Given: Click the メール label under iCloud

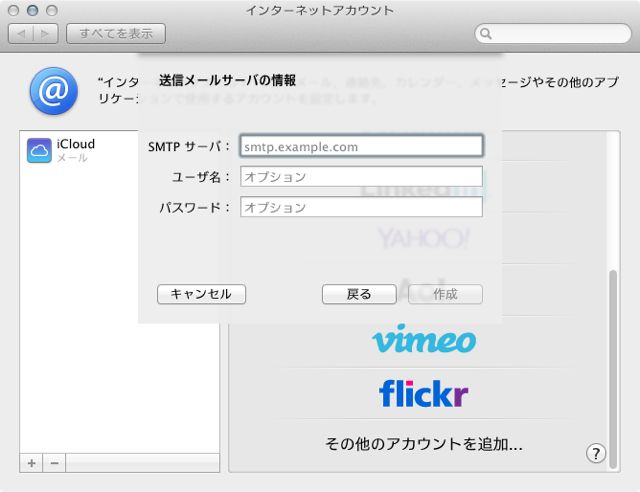Looking at the screenshot, I should [x=72, y=158].
